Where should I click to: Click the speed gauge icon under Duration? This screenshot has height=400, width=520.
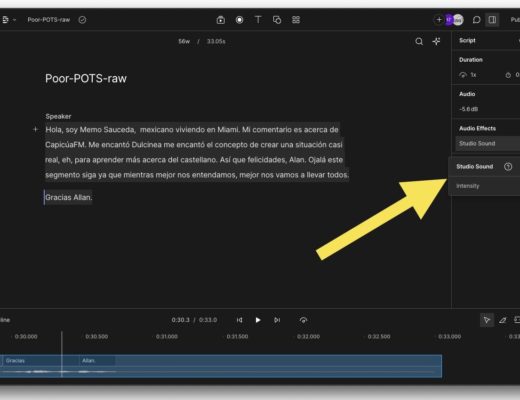(463, 75)
